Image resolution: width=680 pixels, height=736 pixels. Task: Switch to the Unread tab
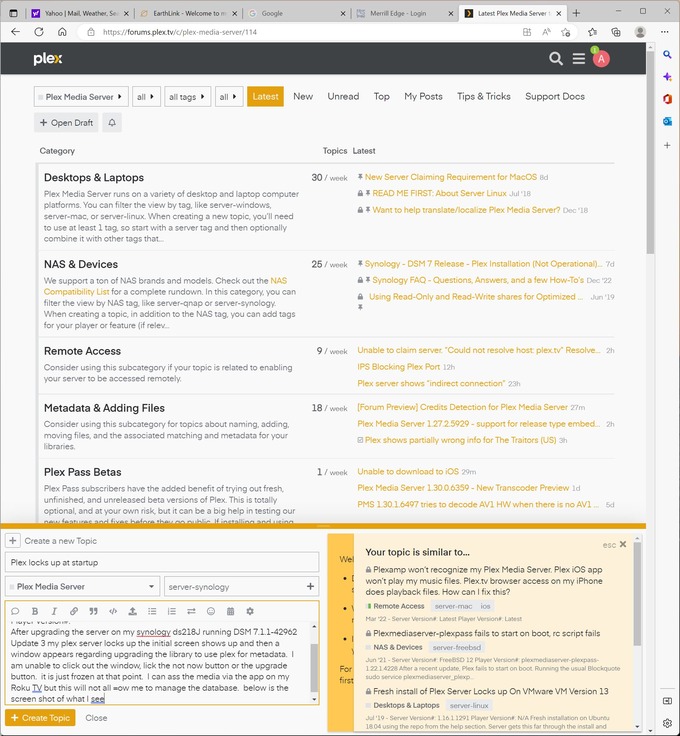pos(343,96)
